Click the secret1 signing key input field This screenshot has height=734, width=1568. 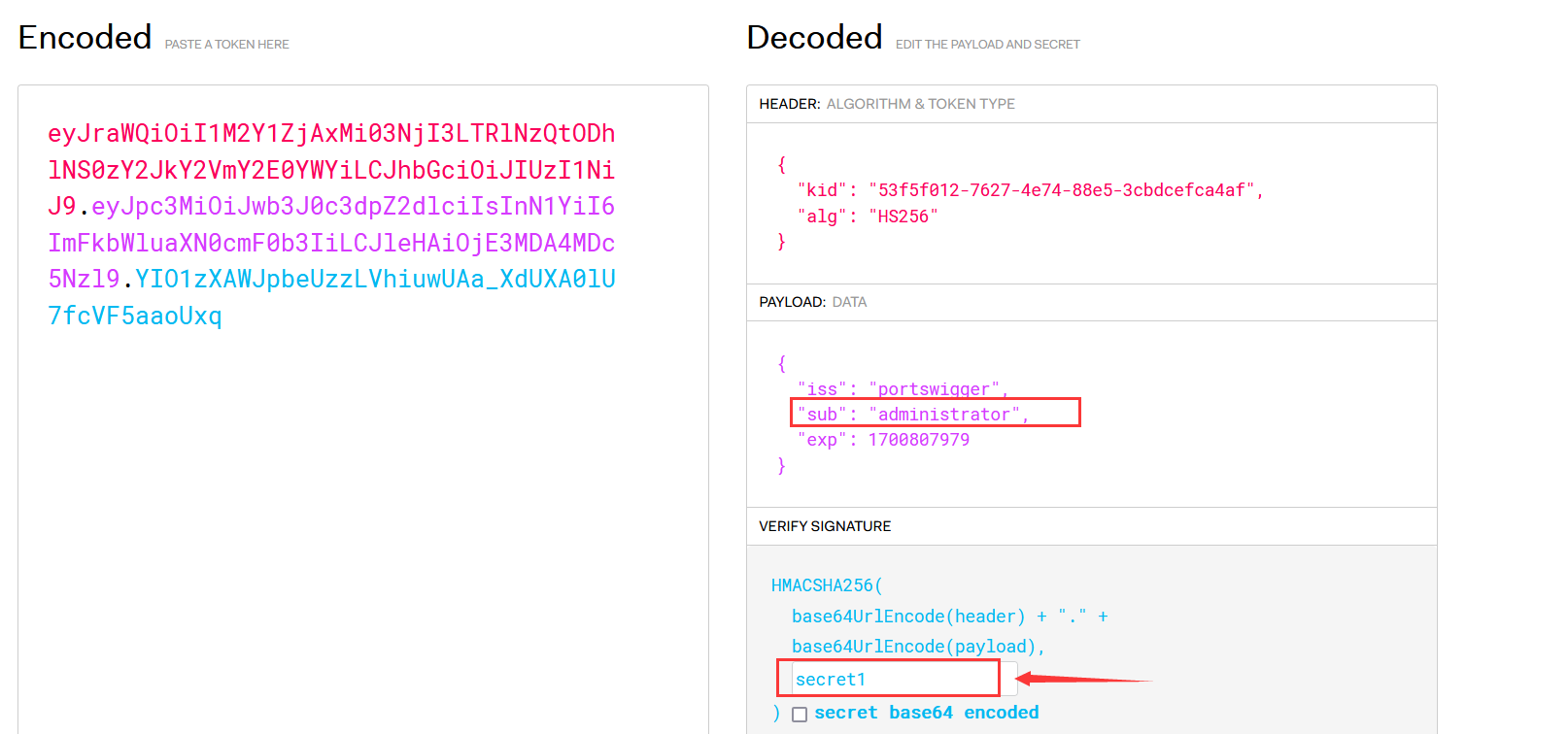pyautogui.click(x=904, y=679)
